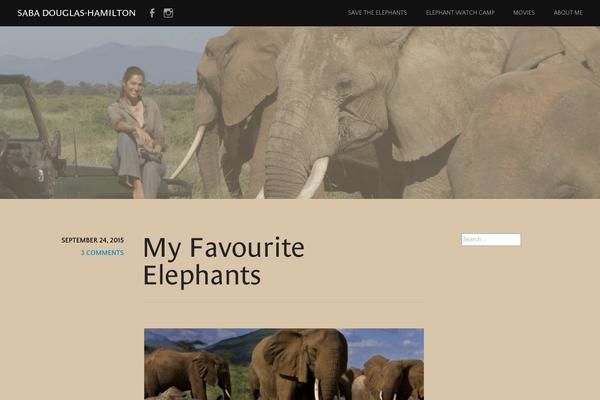Select Movies in the top navigation
The height and width of the screenshot is (400, 600).
524,13
